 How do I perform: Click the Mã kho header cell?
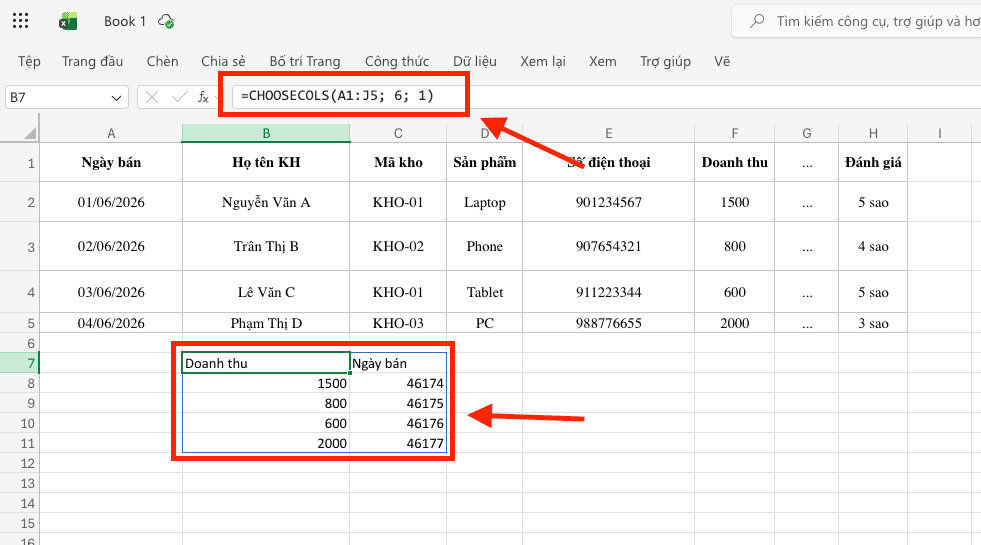[x=398, y=163]
